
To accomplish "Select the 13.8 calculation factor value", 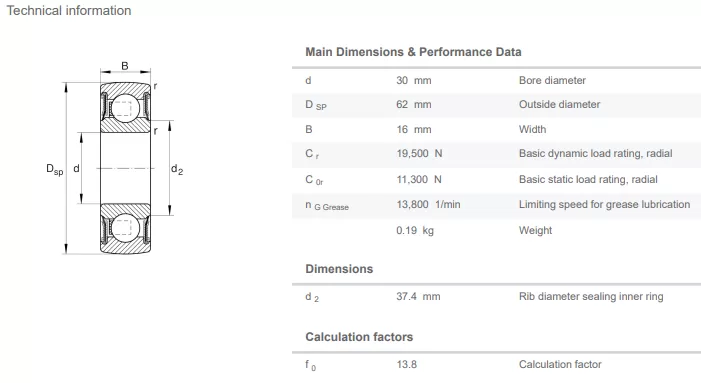I will pyautogui.click(x=406, y=365).
